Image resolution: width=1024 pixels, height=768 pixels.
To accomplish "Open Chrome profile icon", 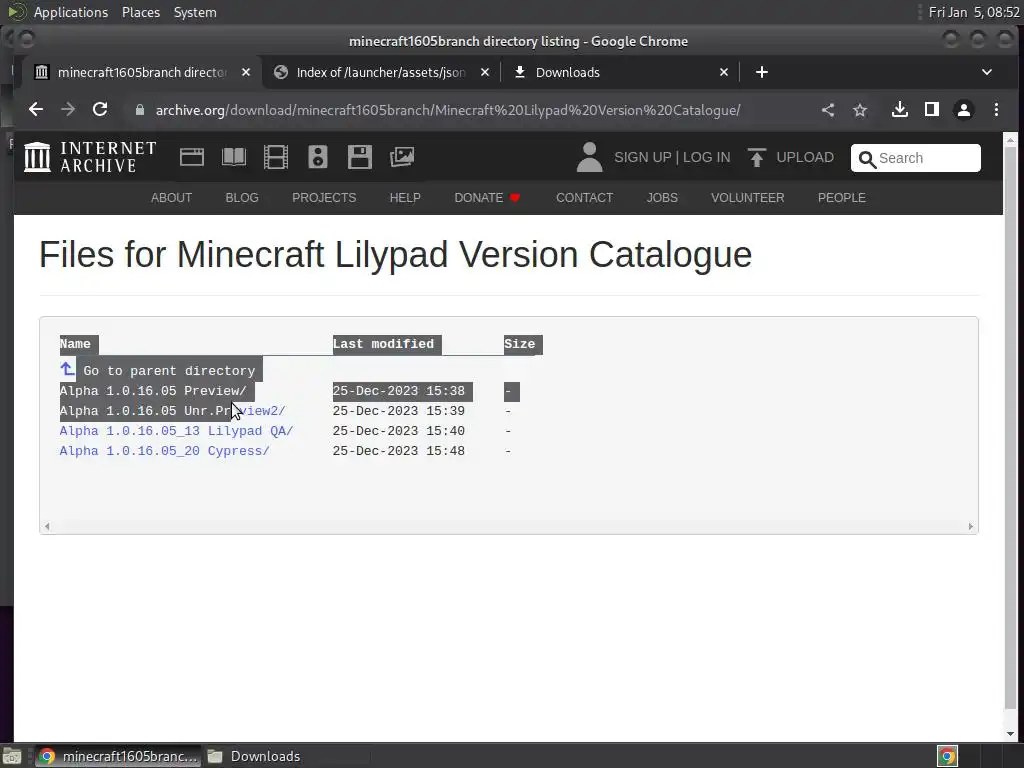I will [964, 110].
